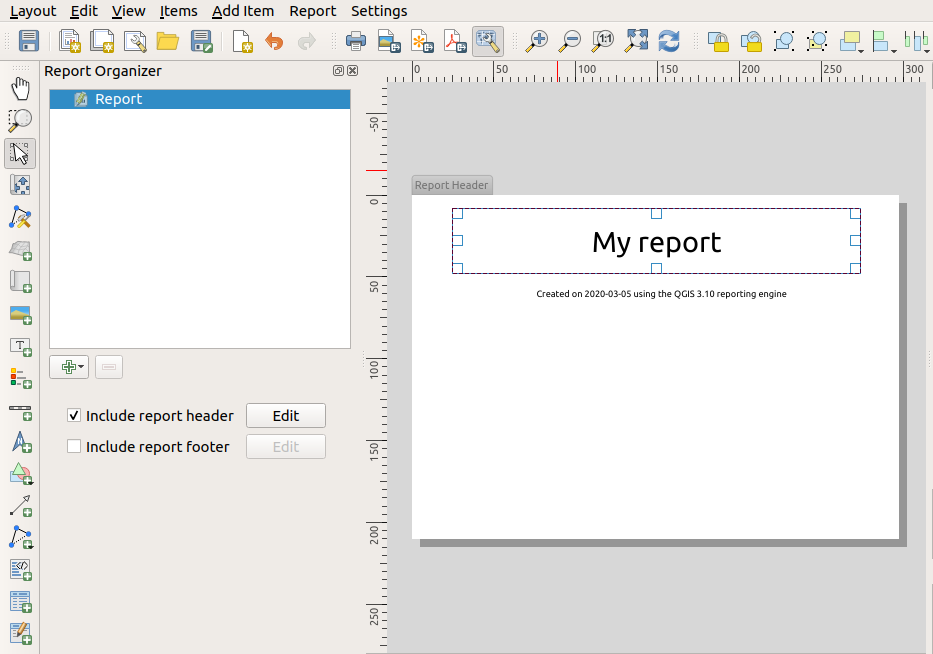
Task: Select the Report item in organizer tree
Action: point(118,99)
